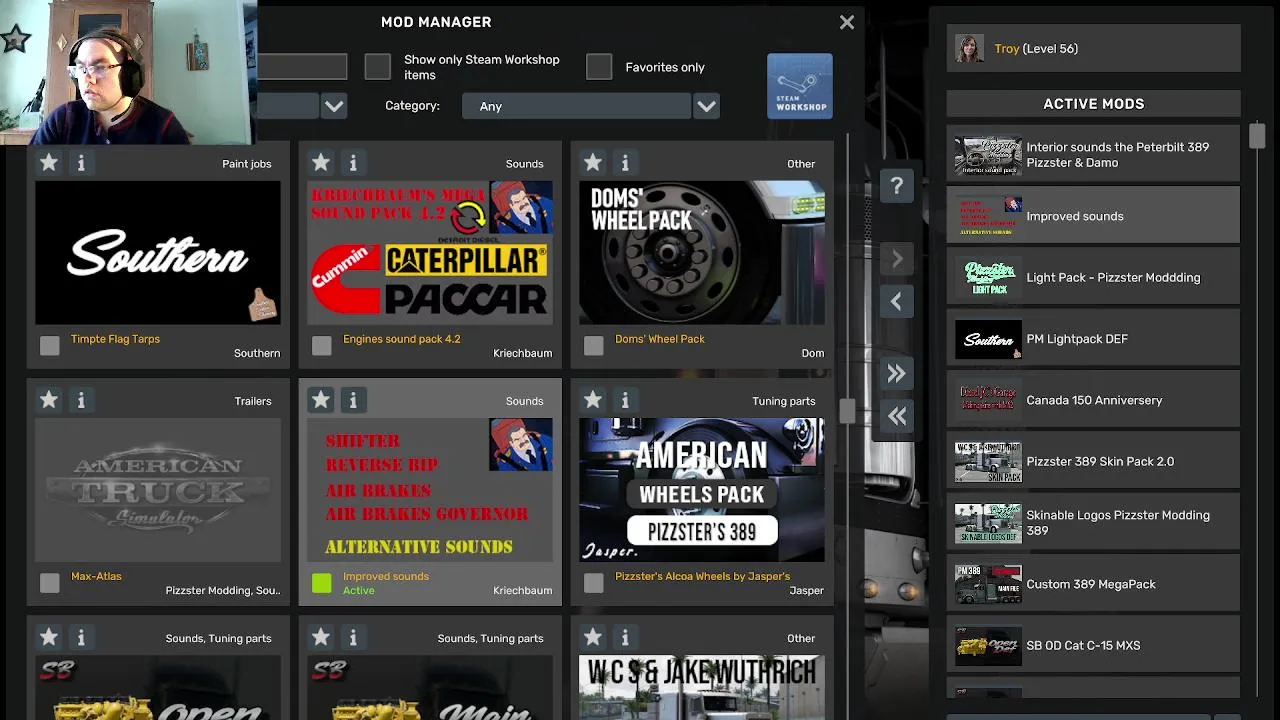Info icon on WCS & Jake Wuthrich card
Viewport: 1280px width, 720px height.
(x=625, y=637)
